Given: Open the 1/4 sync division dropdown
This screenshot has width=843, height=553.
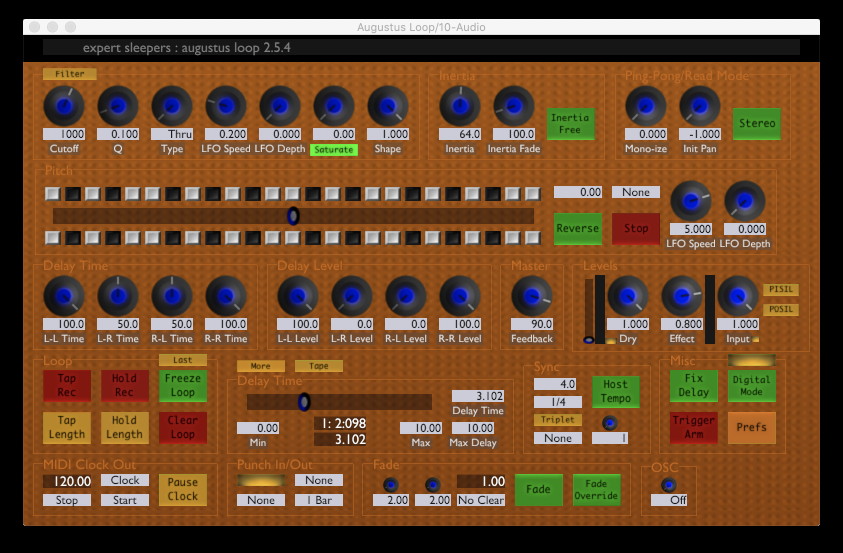Looking at the screenshot, I should (558, 401).
